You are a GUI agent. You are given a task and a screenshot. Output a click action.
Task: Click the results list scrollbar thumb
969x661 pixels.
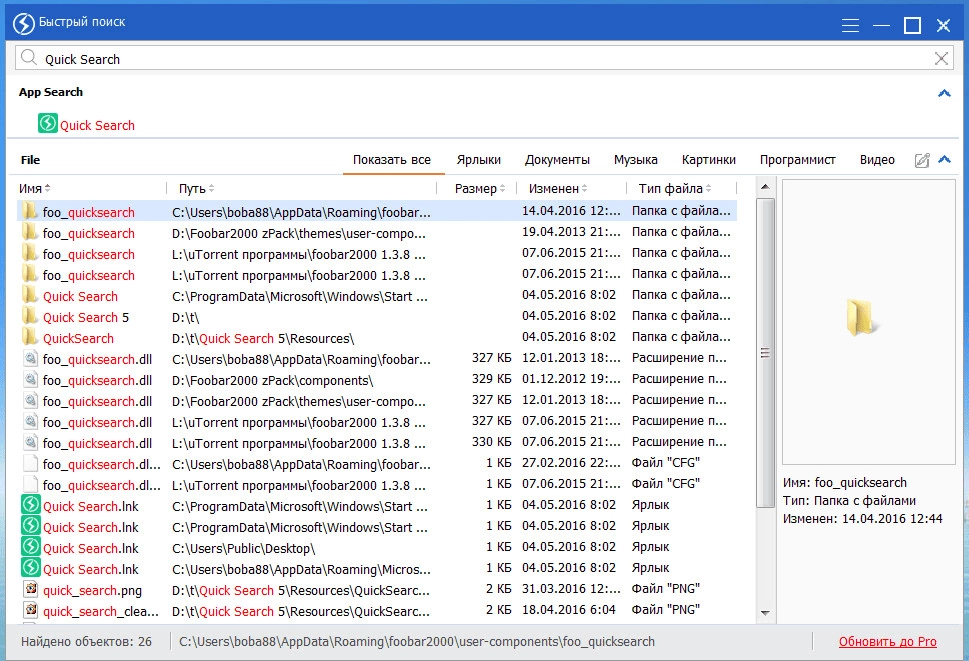pyautogui.click(x=765, y=353)
